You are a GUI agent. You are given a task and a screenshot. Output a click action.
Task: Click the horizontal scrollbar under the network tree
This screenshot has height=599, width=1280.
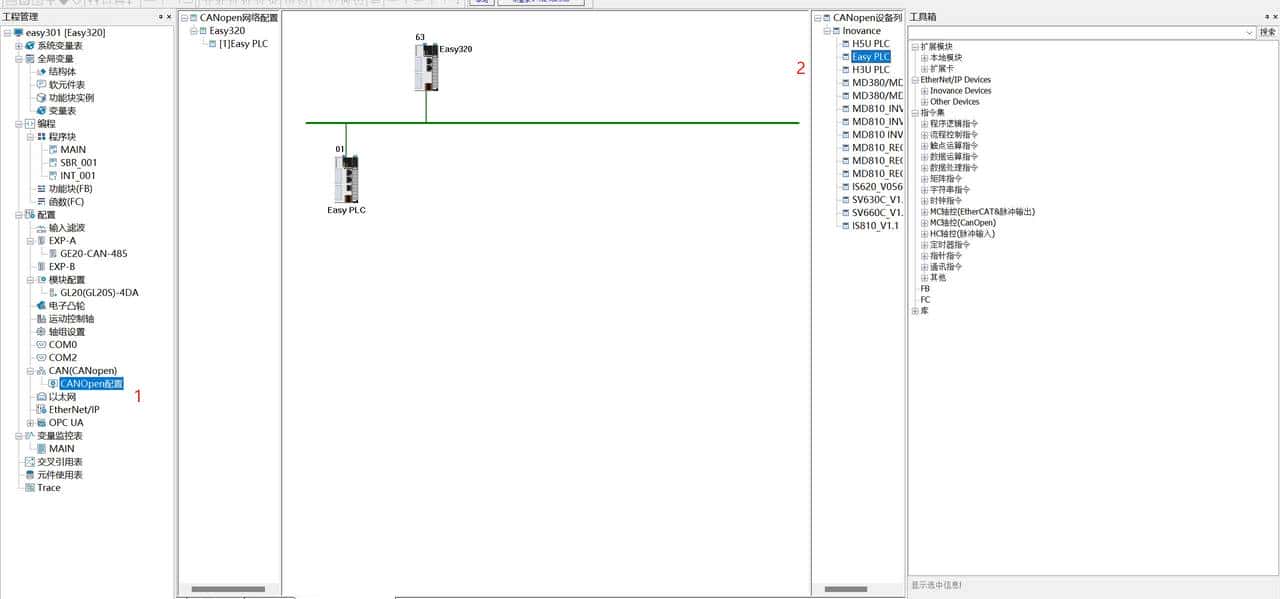pos(229,589)
